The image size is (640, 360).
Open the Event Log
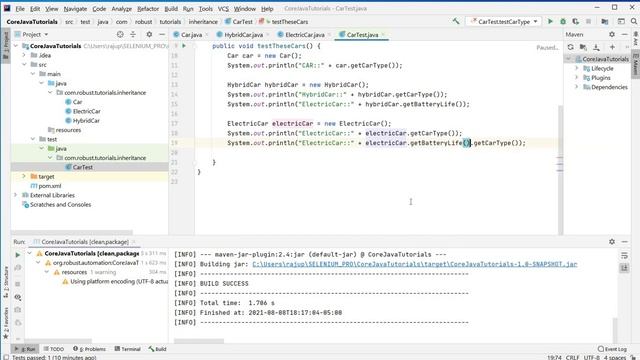click(612, 349)
